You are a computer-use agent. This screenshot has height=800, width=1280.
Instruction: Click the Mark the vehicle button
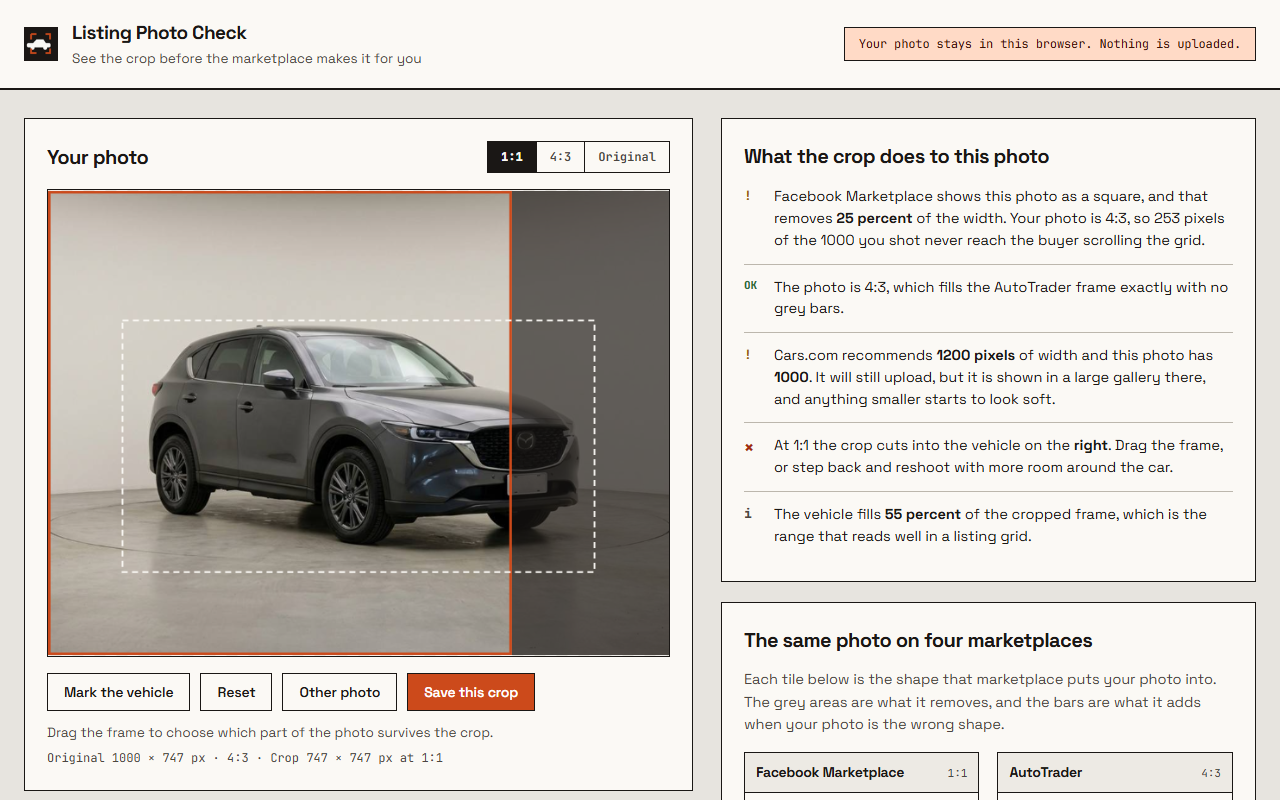click(x=119, y=692)
